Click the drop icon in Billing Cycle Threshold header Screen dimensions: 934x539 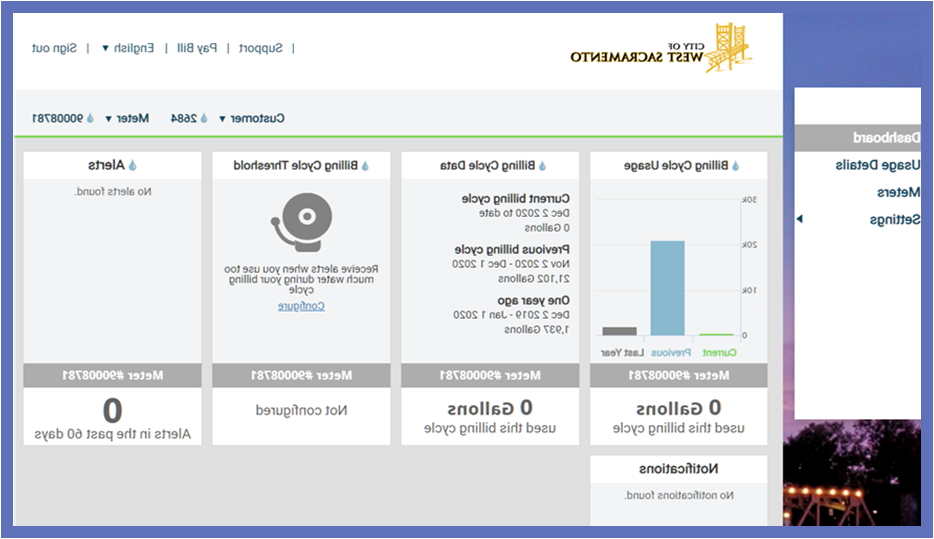click(x=365, y=166)
